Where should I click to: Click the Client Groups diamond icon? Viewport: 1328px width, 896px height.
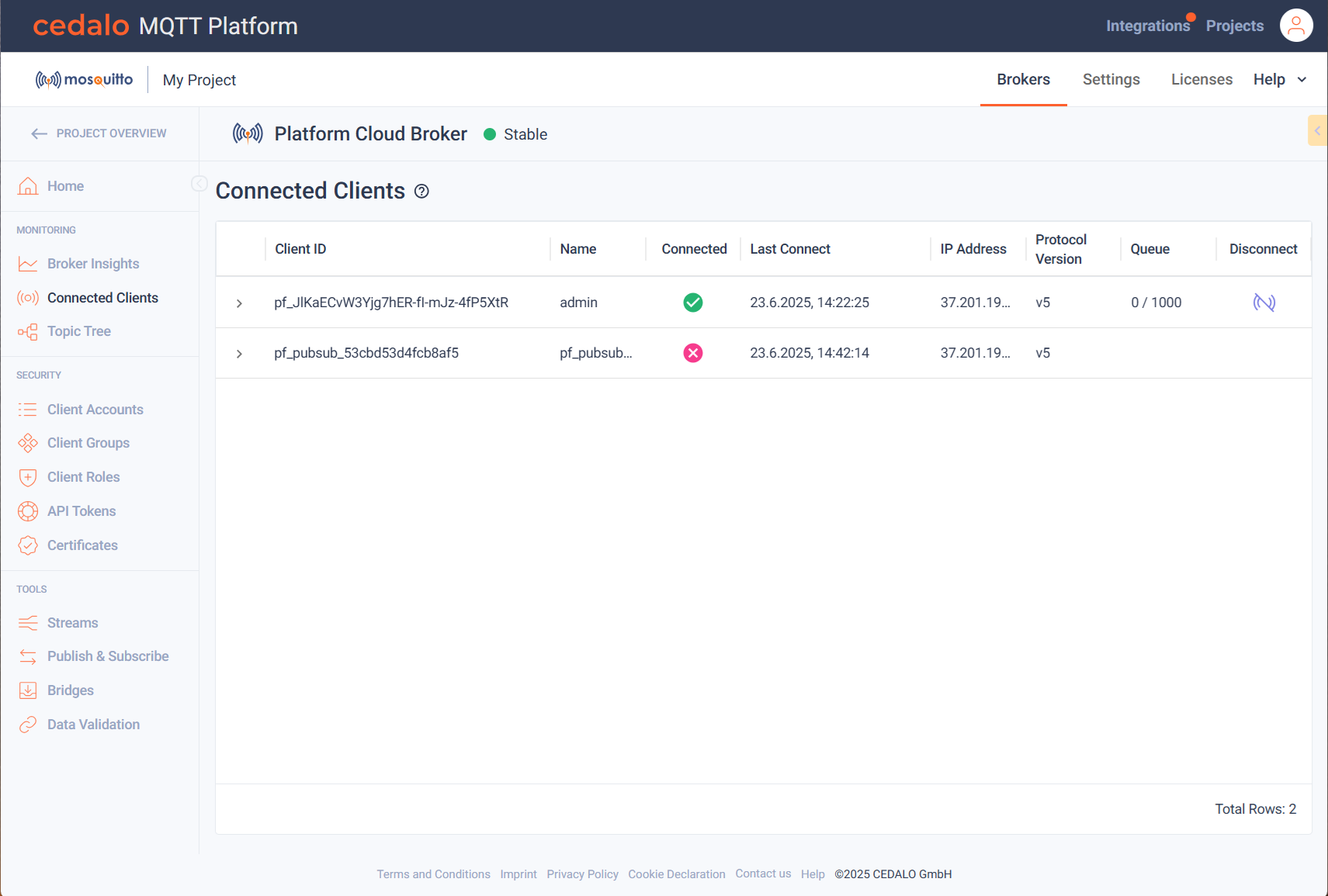(x=28, y=443)
